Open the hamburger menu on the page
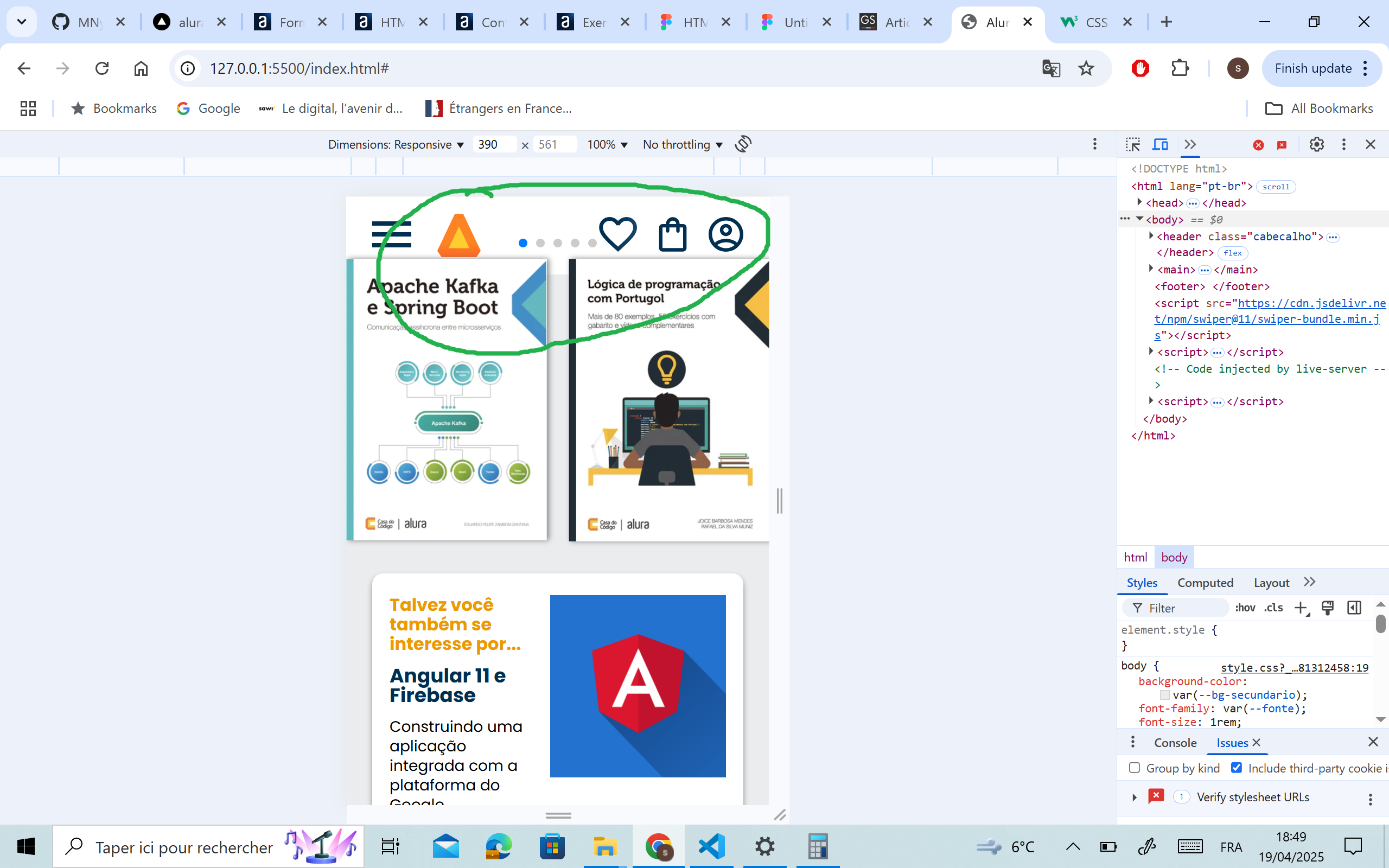The height and width of the screenshot is (868, 1389). [391, 234]
